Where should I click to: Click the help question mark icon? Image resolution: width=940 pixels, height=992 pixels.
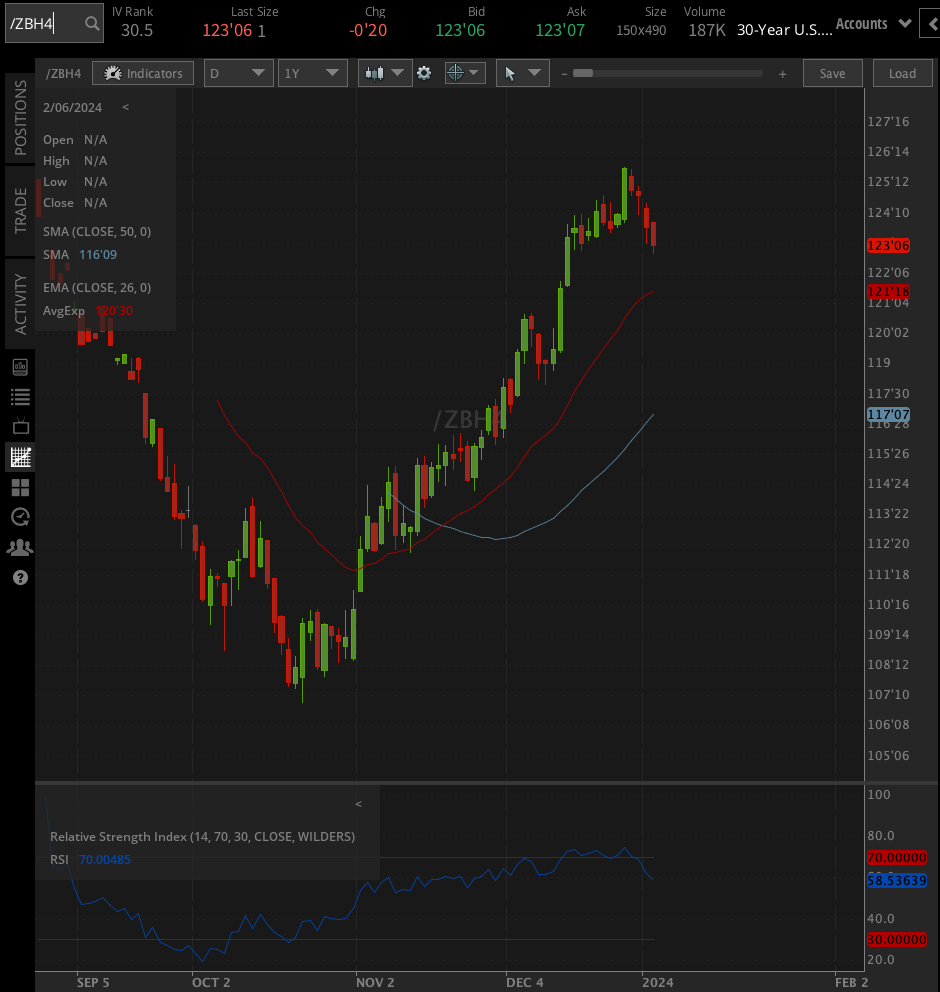coord(20,577)
